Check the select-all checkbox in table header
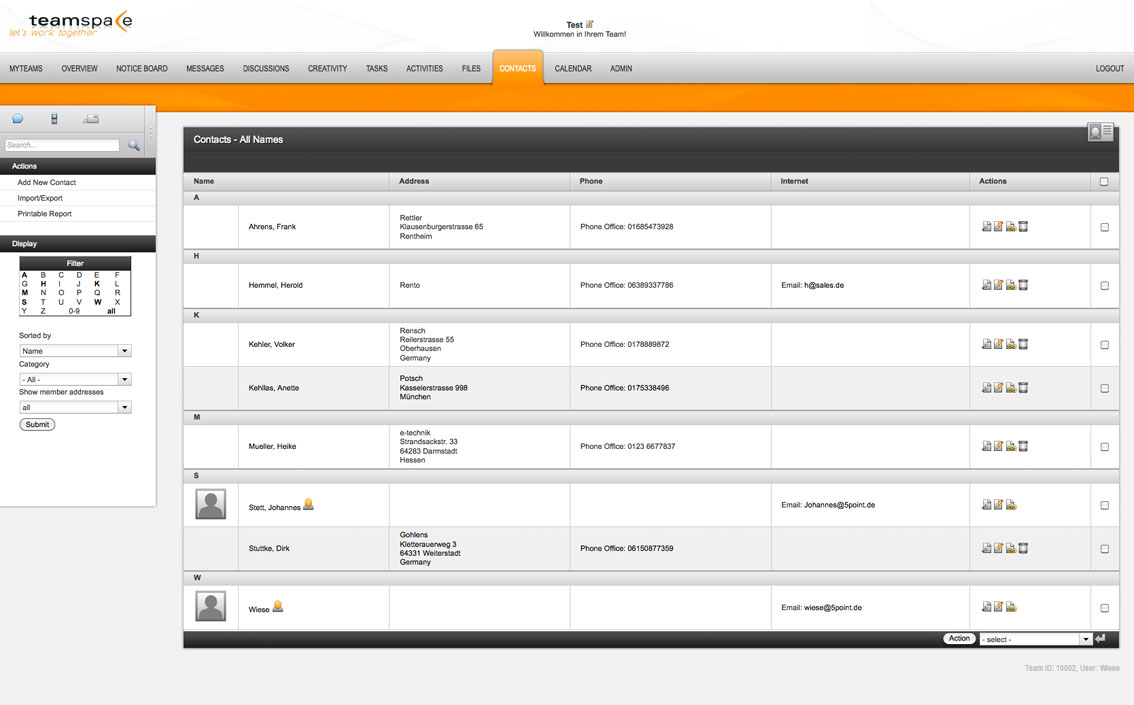Screen dimensions: 1134x705 (x=1104, y=181)
